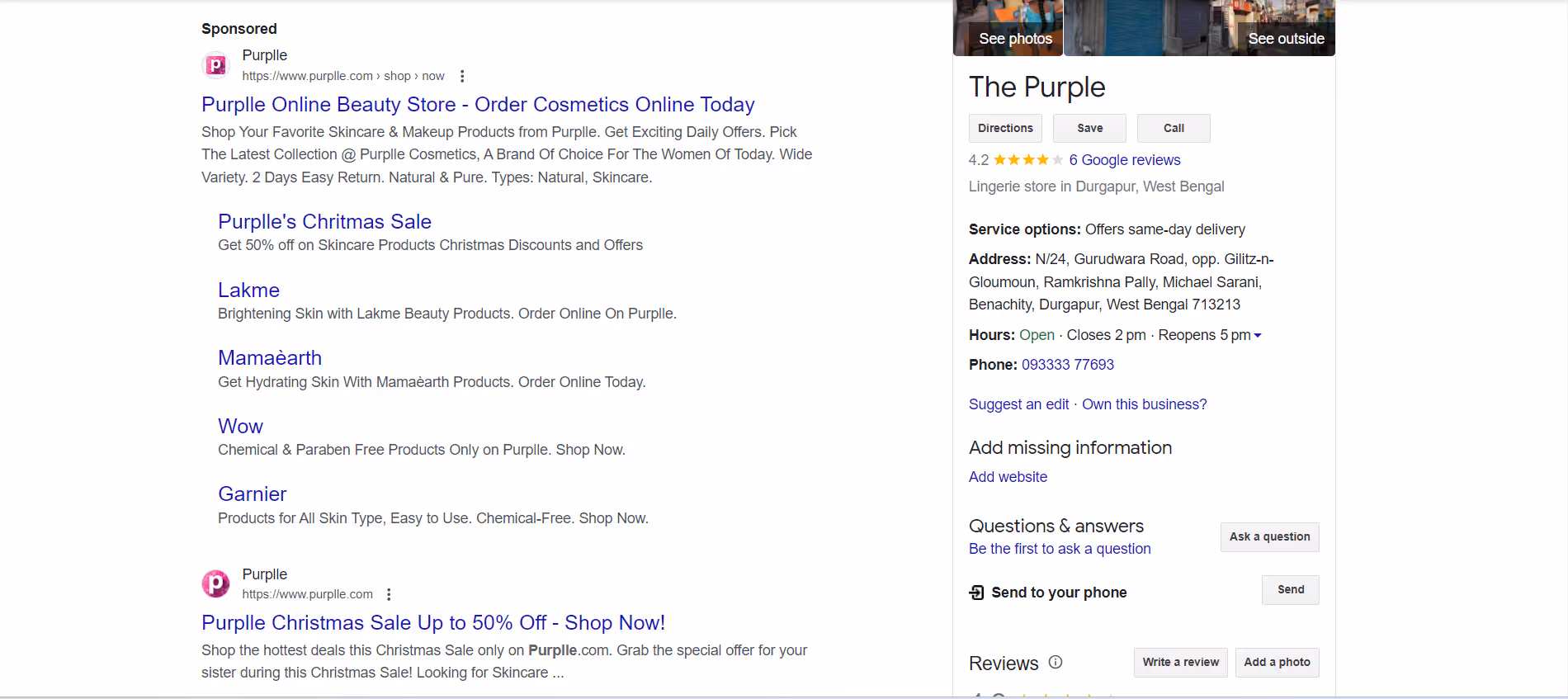Click the Reviews heading

point(1004,664)
